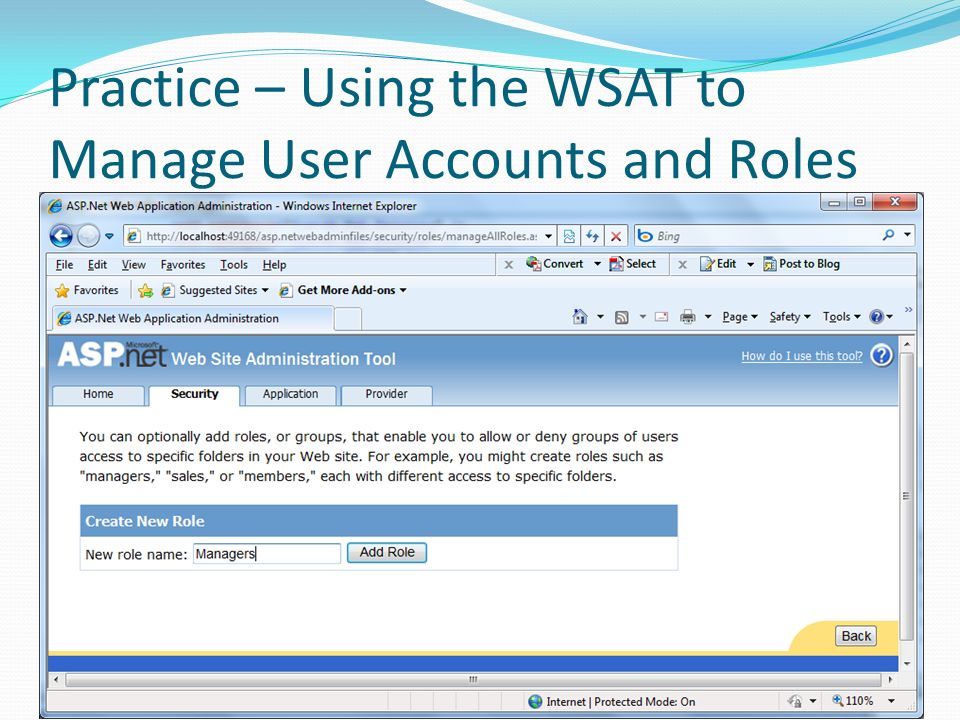This screenshot has height=720, width=960.
Task: Open the Page command menu
Action: point(740,317)
